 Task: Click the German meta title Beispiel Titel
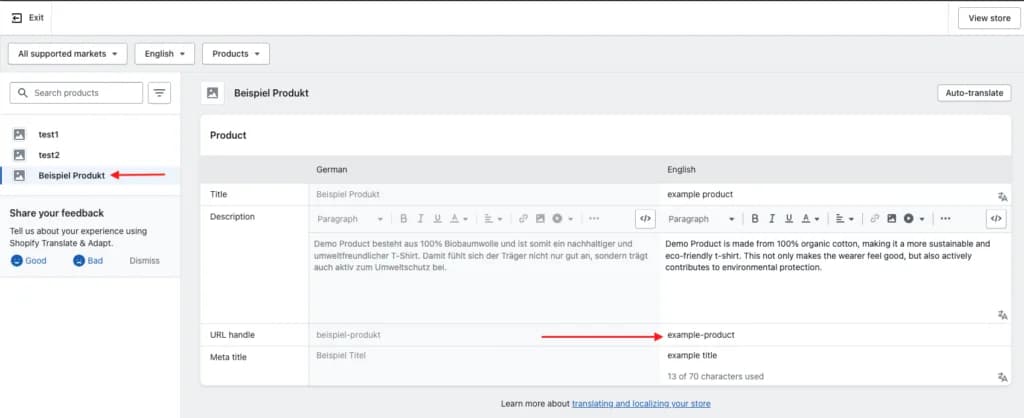pos(341,356)
